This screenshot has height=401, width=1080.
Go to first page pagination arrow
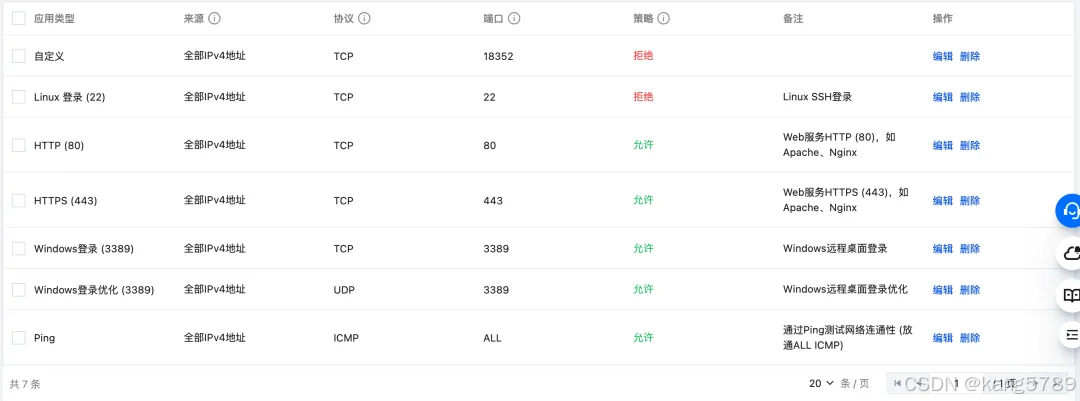coord(897,383)
